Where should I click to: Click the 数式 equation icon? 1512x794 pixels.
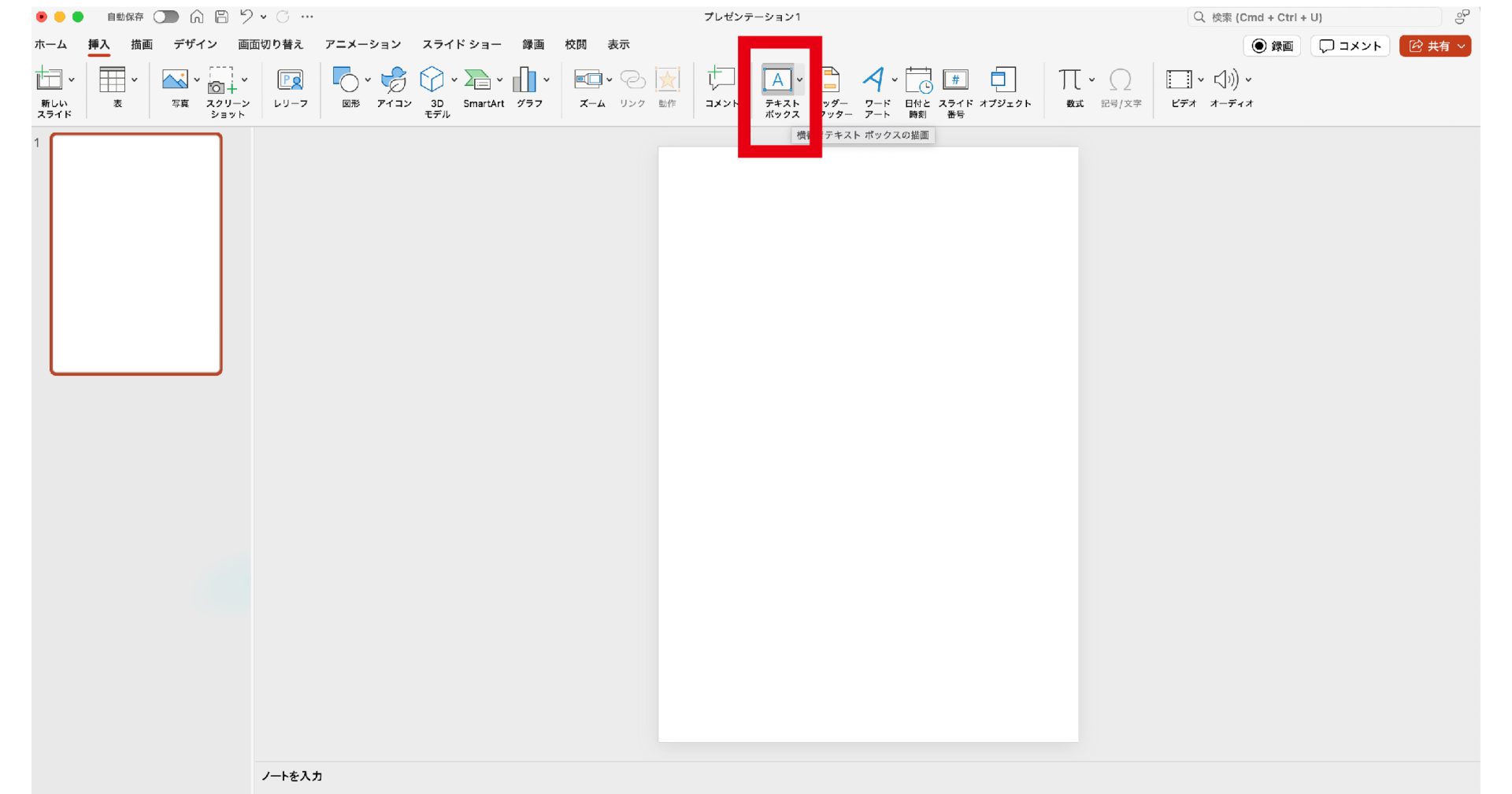1069,80
